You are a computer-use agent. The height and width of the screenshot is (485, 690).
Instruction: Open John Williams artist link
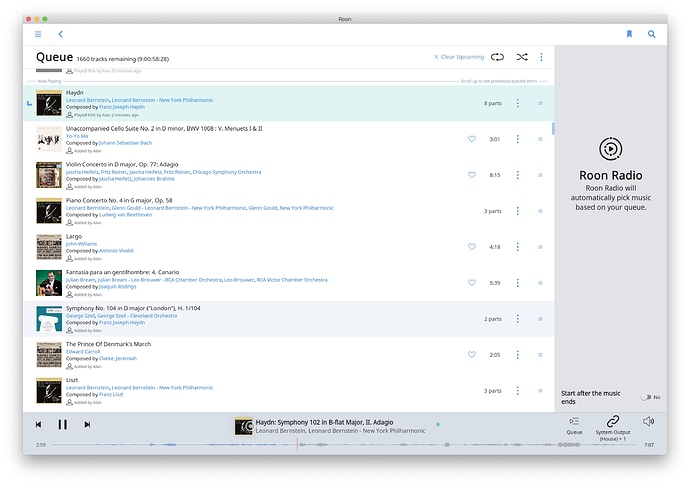tap(81, 244)
